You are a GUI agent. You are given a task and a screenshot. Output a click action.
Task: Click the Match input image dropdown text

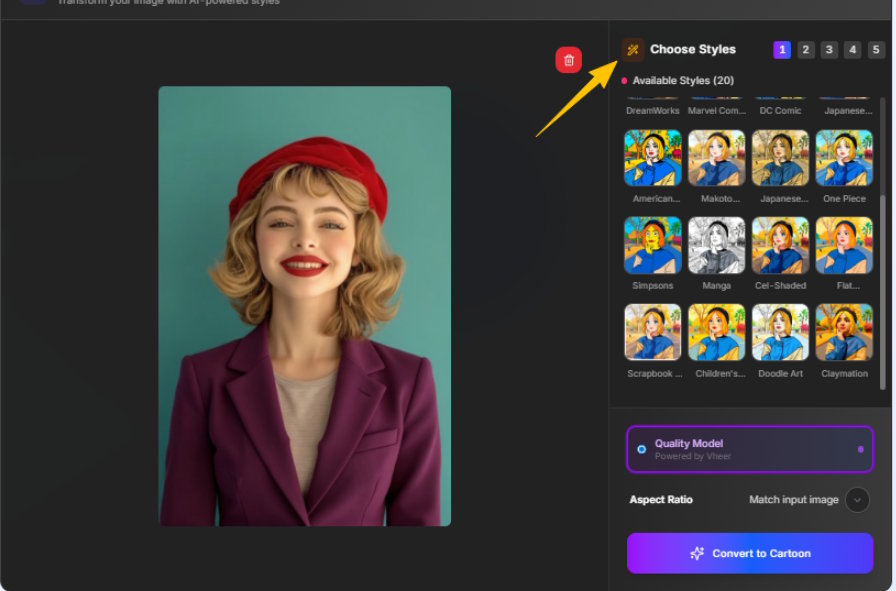coord(793,500)
